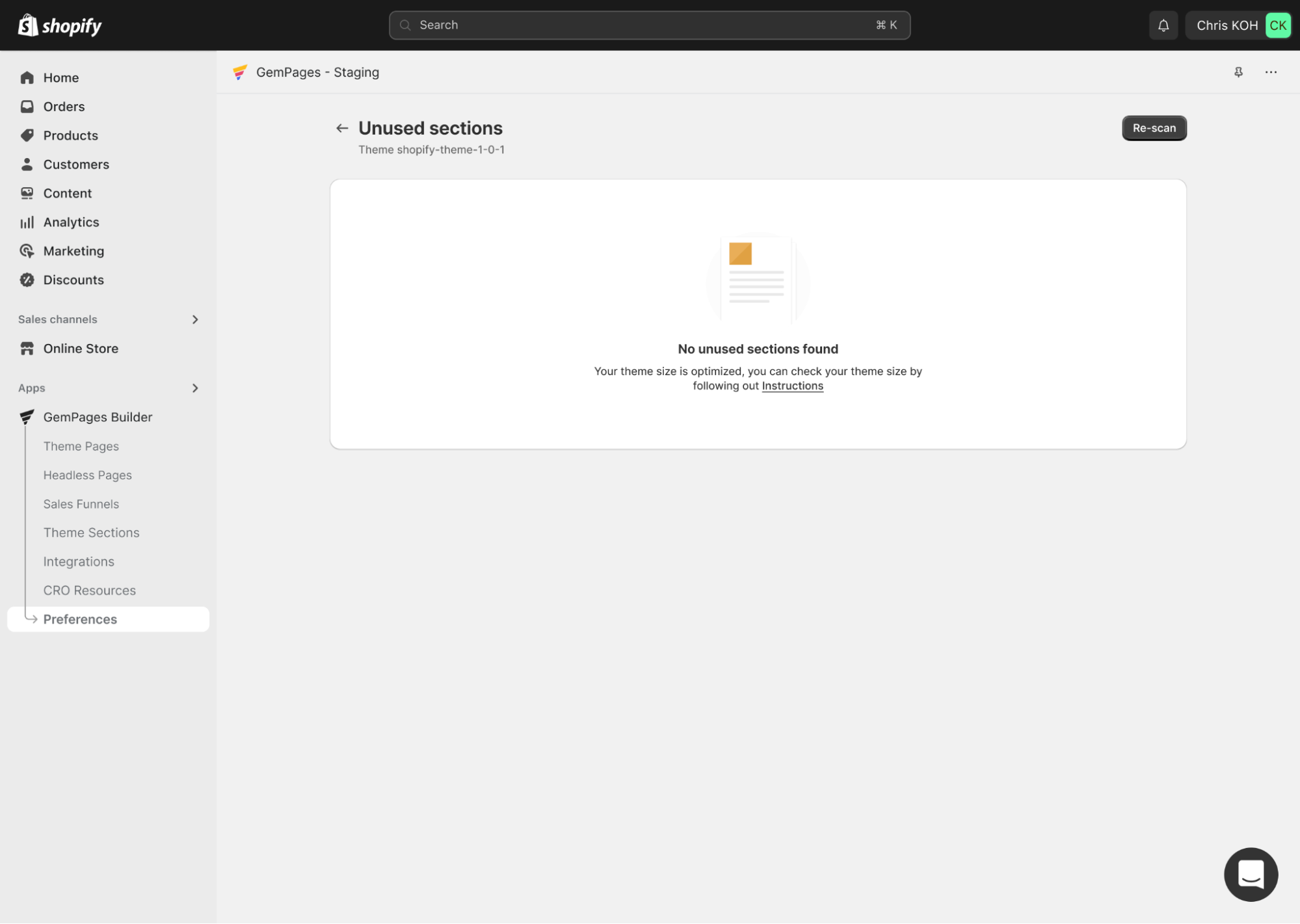Click the CK user avatar
Image resolution: width=1300 pixels, height=924 pixels.
(1277, 25)
